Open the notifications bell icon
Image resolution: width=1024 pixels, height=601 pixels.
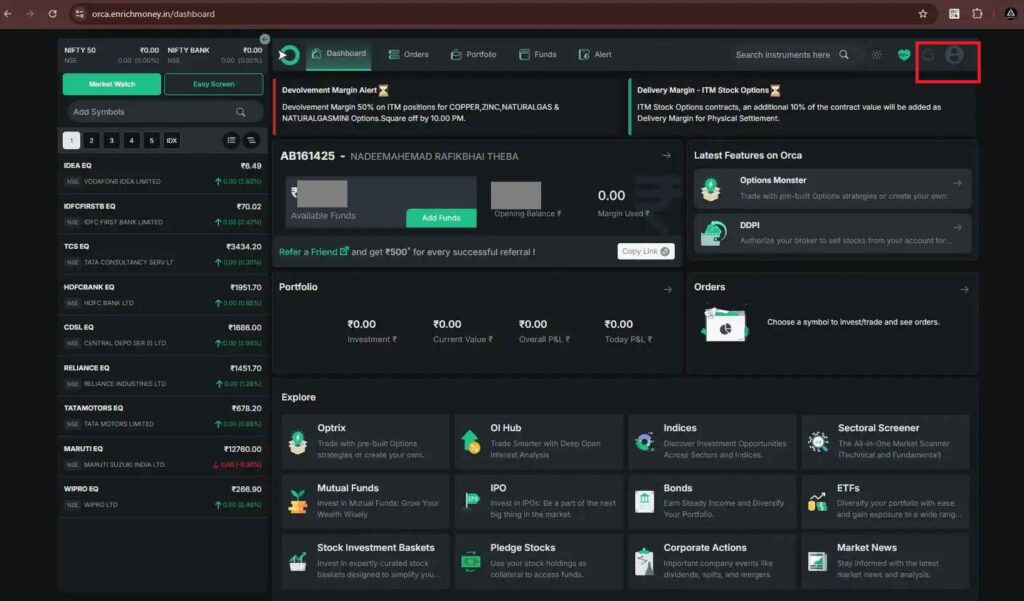(927, 55)
